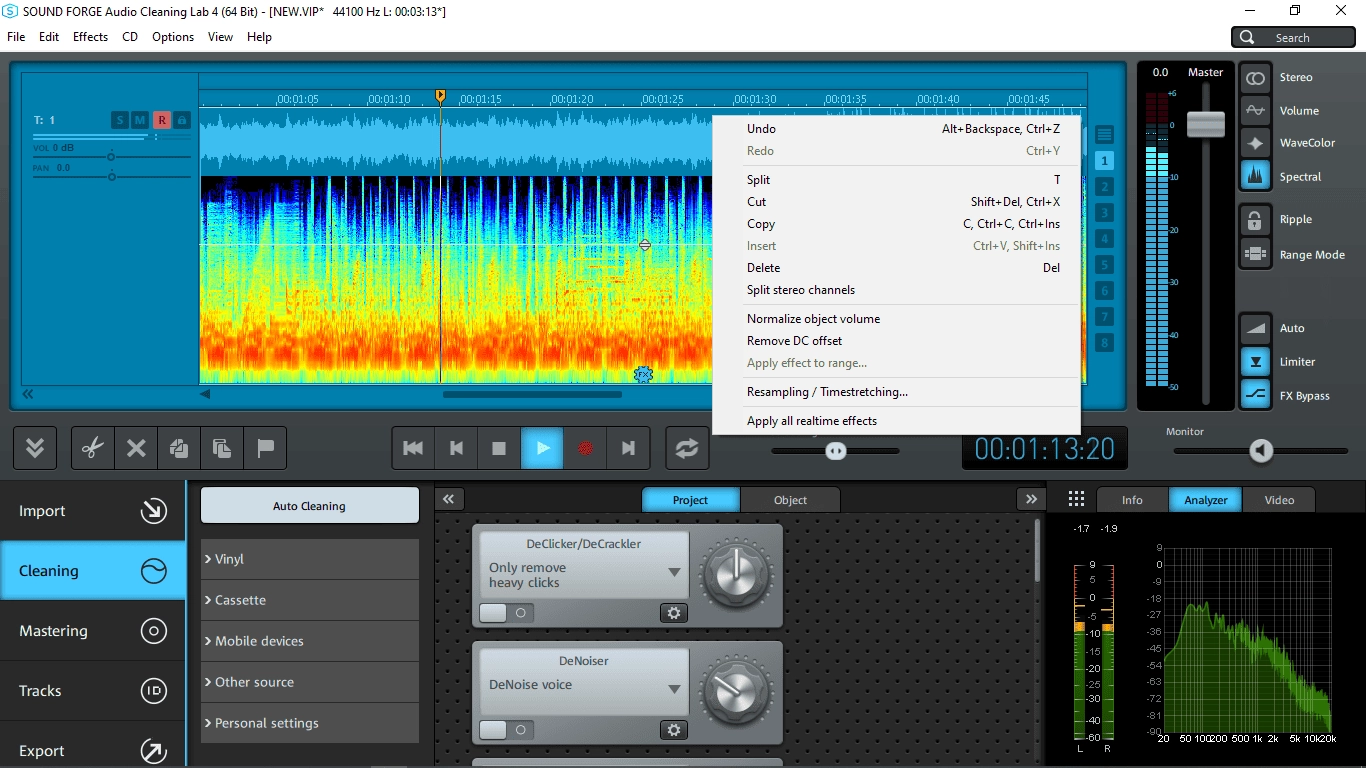This screenshot has width=1366, height=768.
Task: Select Normalize object volume
Action: tap(896, 319)
